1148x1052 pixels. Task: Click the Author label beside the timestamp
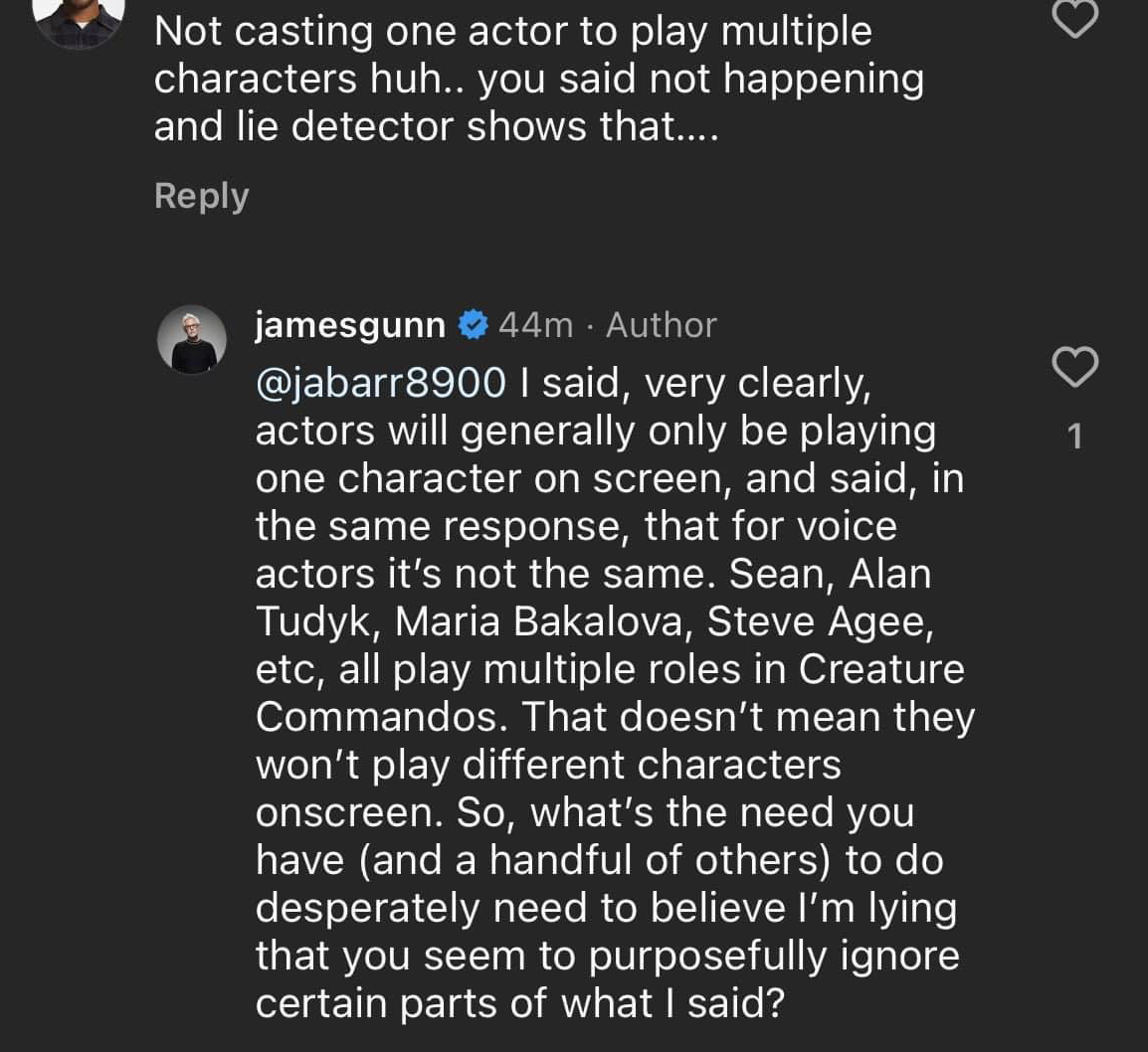(661, 324)
